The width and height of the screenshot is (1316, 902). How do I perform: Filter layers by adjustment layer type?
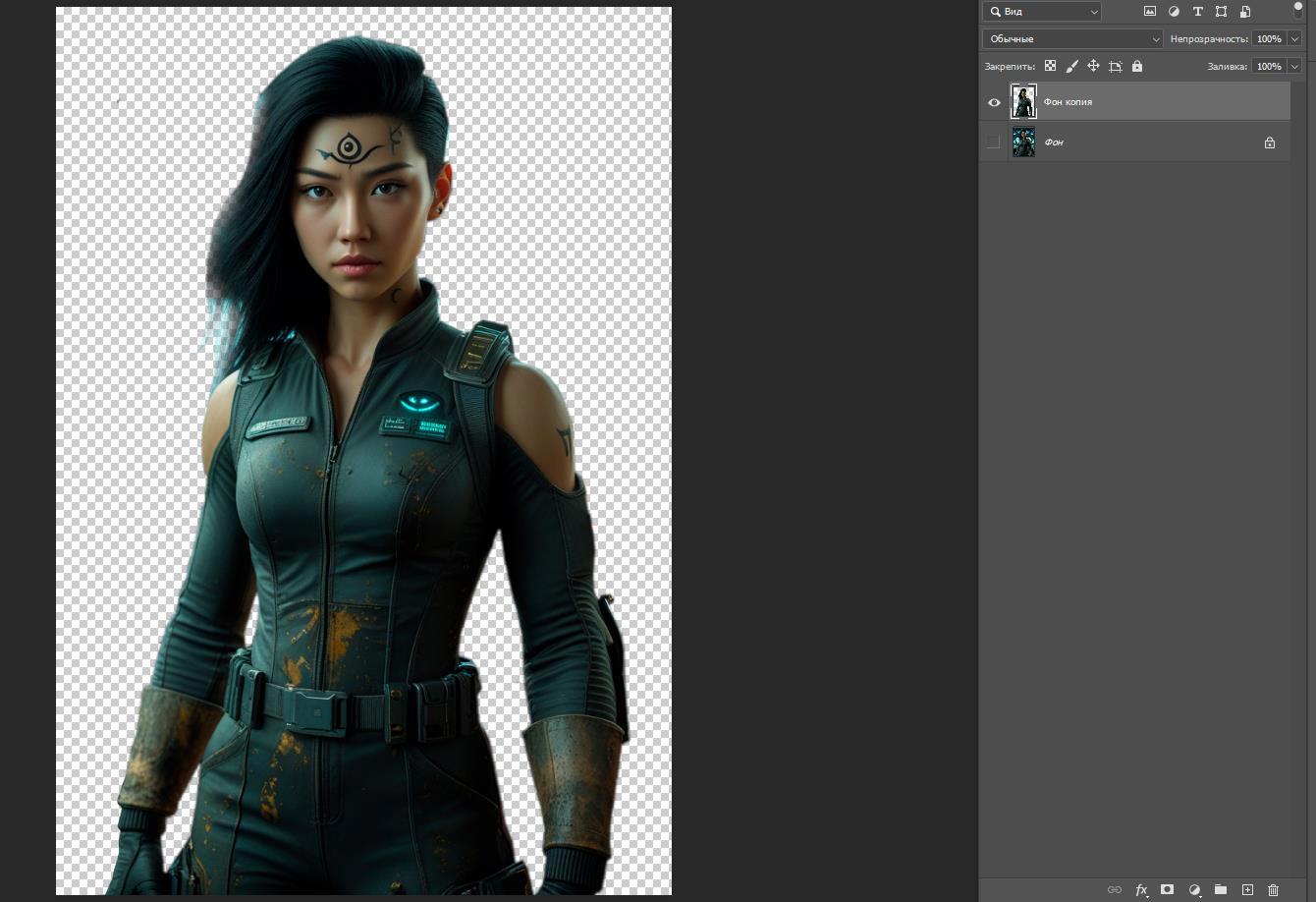tap(1174, 12)
